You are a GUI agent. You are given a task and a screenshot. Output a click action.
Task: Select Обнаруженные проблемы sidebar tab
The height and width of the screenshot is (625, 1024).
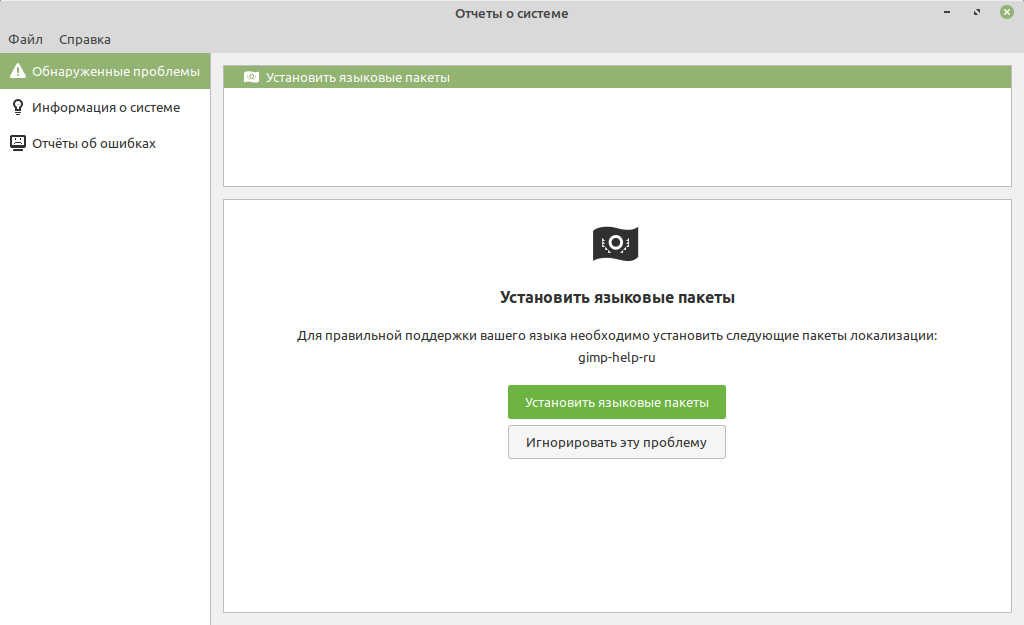(x=105, y=71)
